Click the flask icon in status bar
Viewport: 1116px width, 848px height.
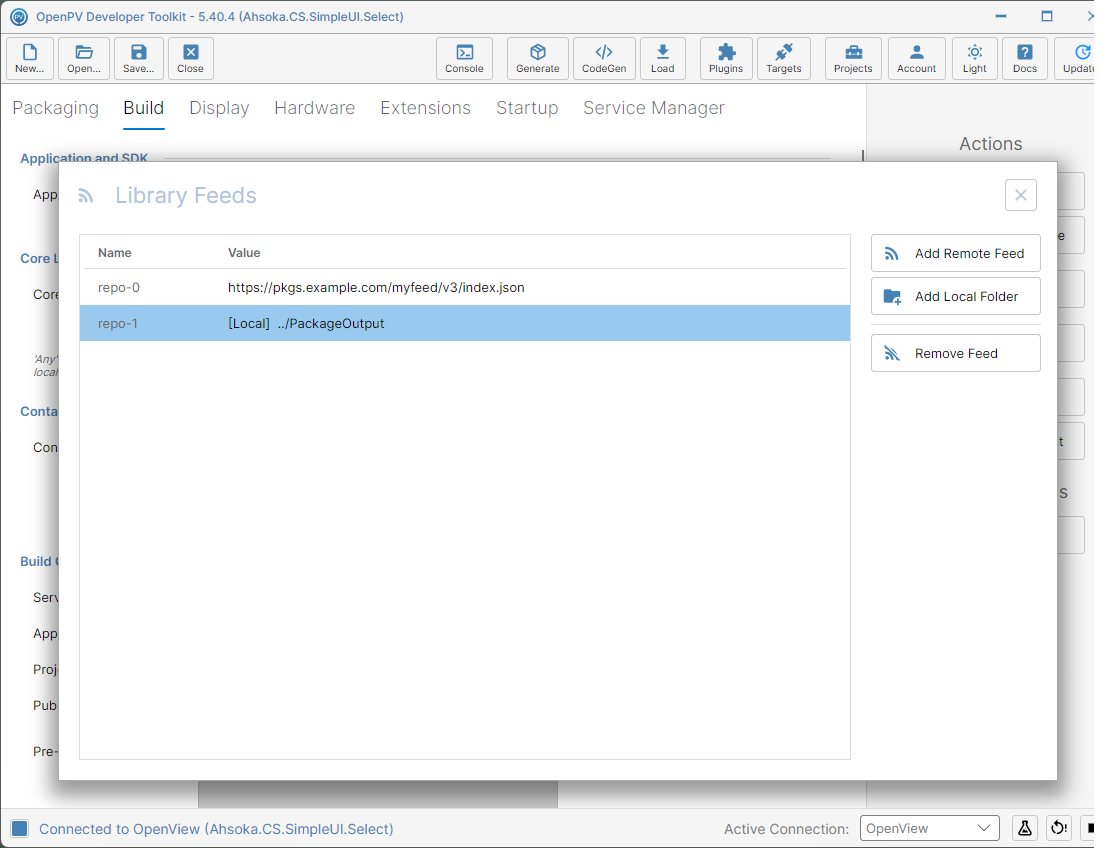click(x=1025, y=828)
